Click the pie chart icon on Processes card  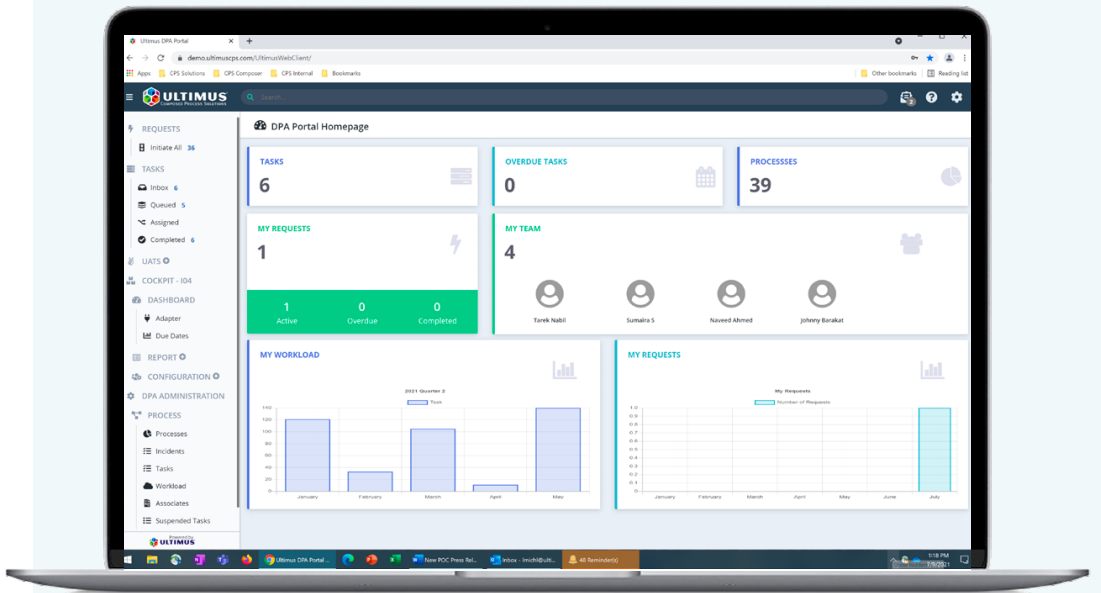[x=950, y=176]
